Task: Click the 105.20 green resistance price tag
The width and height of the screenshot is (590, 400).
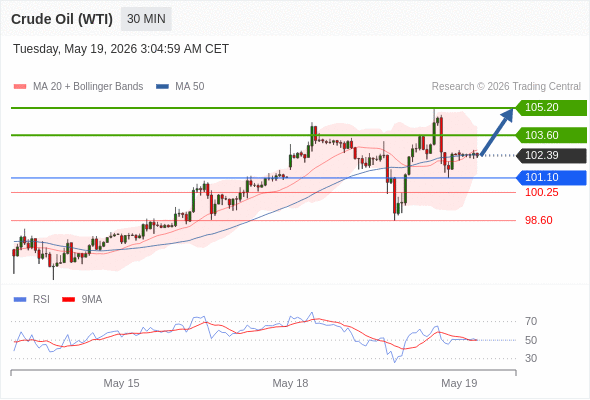Action: [x=551, y=108]
